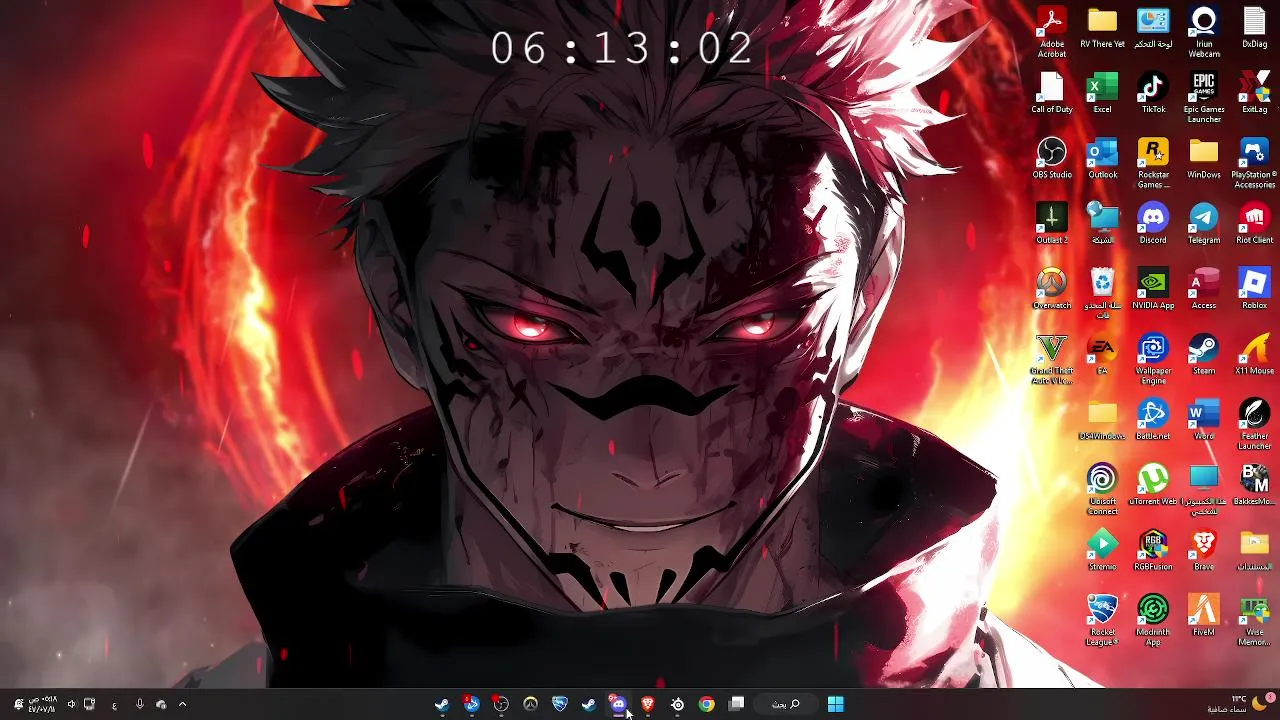The height and width of the screenshot is (720, 1280).
Task: Launch uTorrent Web
Action: (x=1153, y=483)
